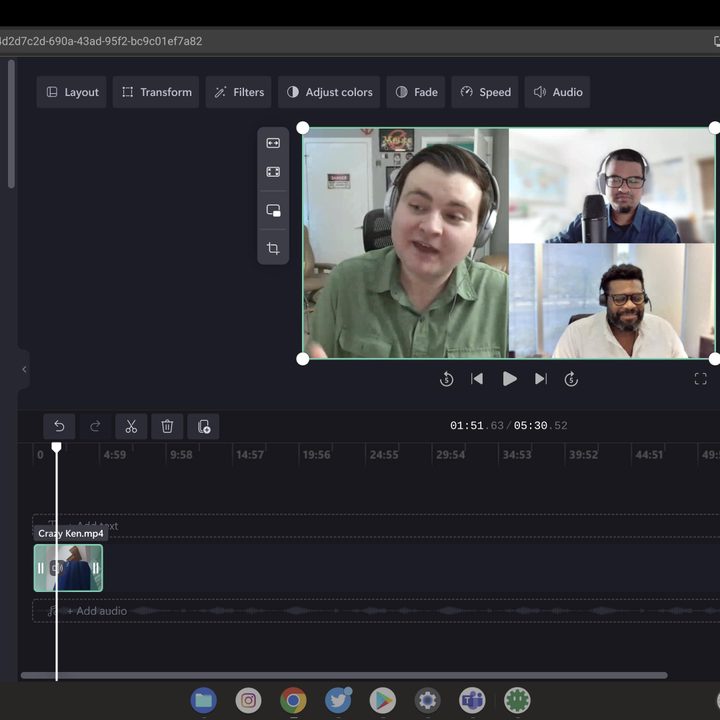Click the audio icon on the clip
Viewport: 720px width, 720px height.
tap(58, 568)
